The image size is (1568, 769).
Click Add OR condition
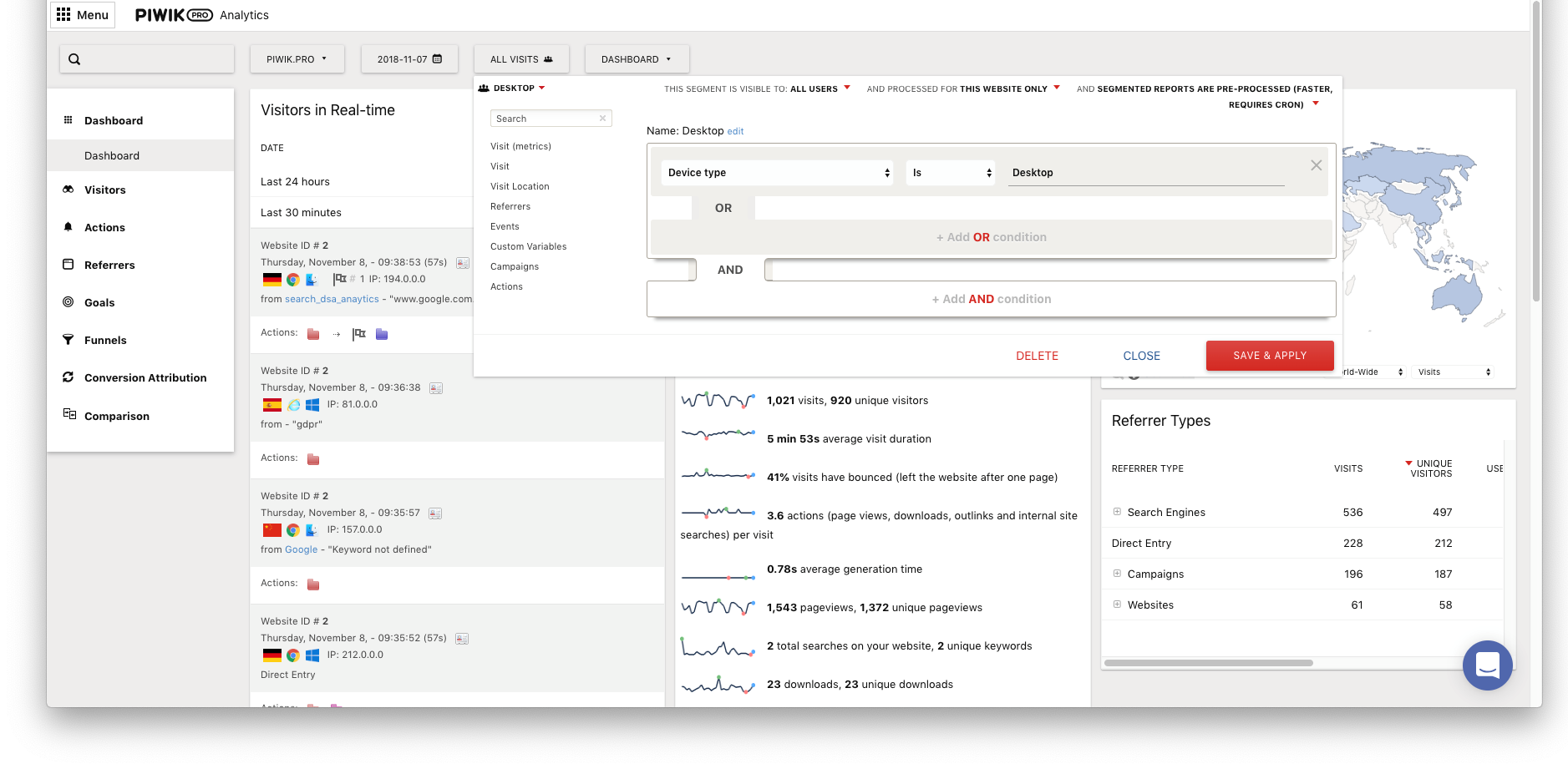991,237
